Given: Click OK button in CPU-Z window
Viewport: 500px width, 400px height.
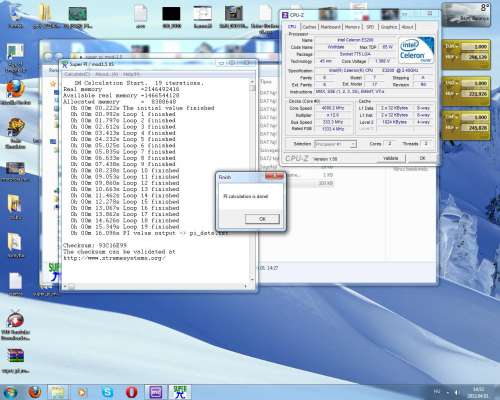Looking at the screenshot, I should [x=422, y=158].
